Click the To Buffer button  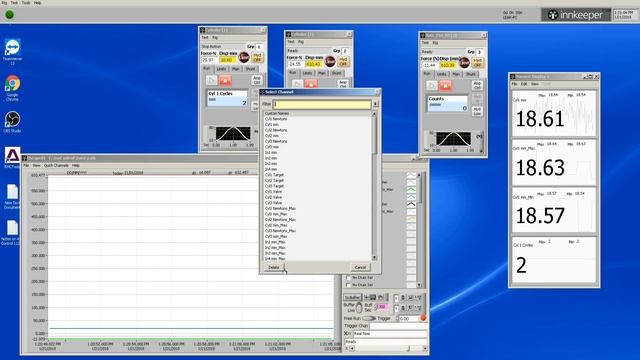tap(352, 297)
